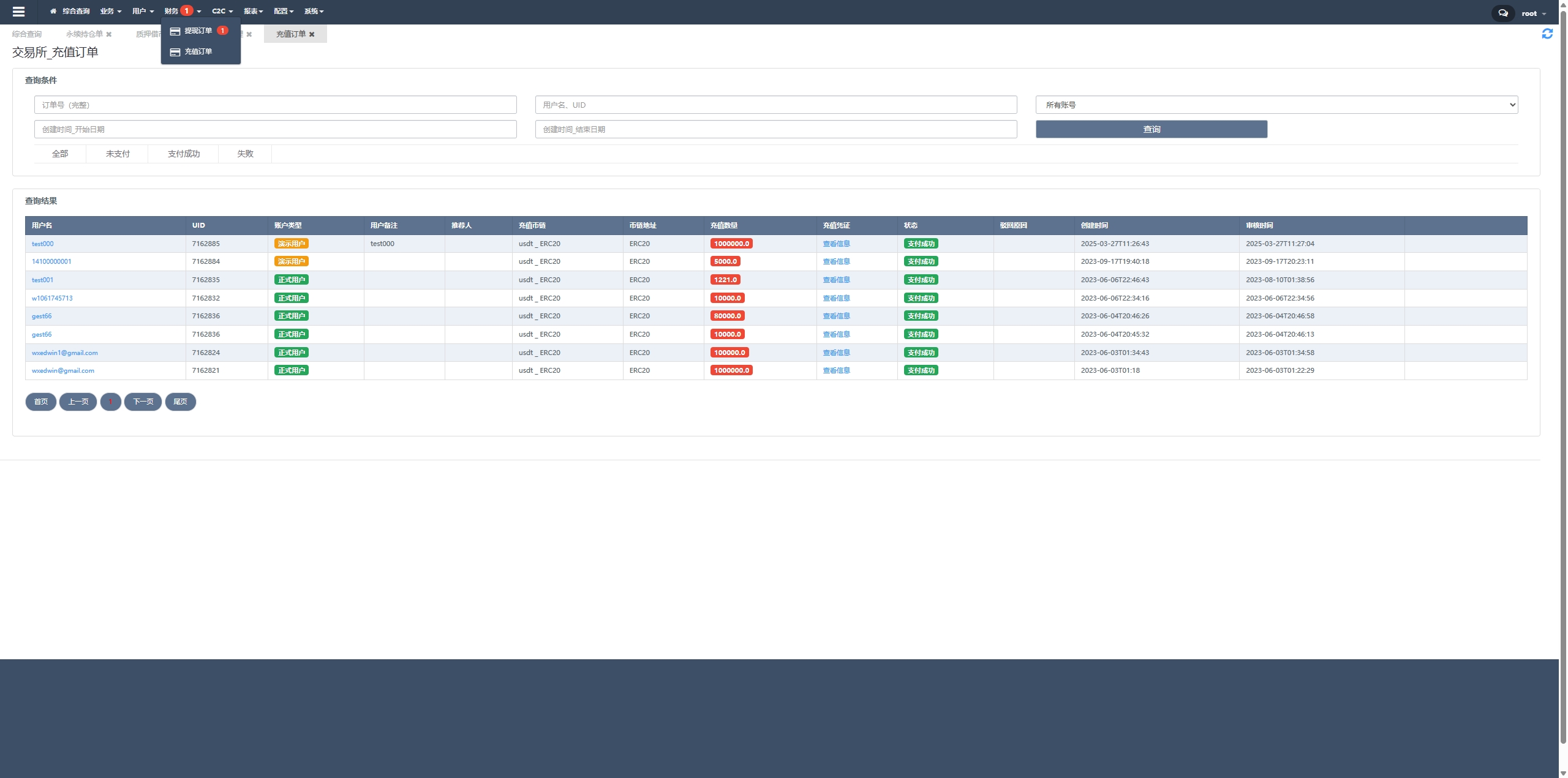
Task: Click the card icon next to 充值订单 menu entry
Action: (175, 52)
